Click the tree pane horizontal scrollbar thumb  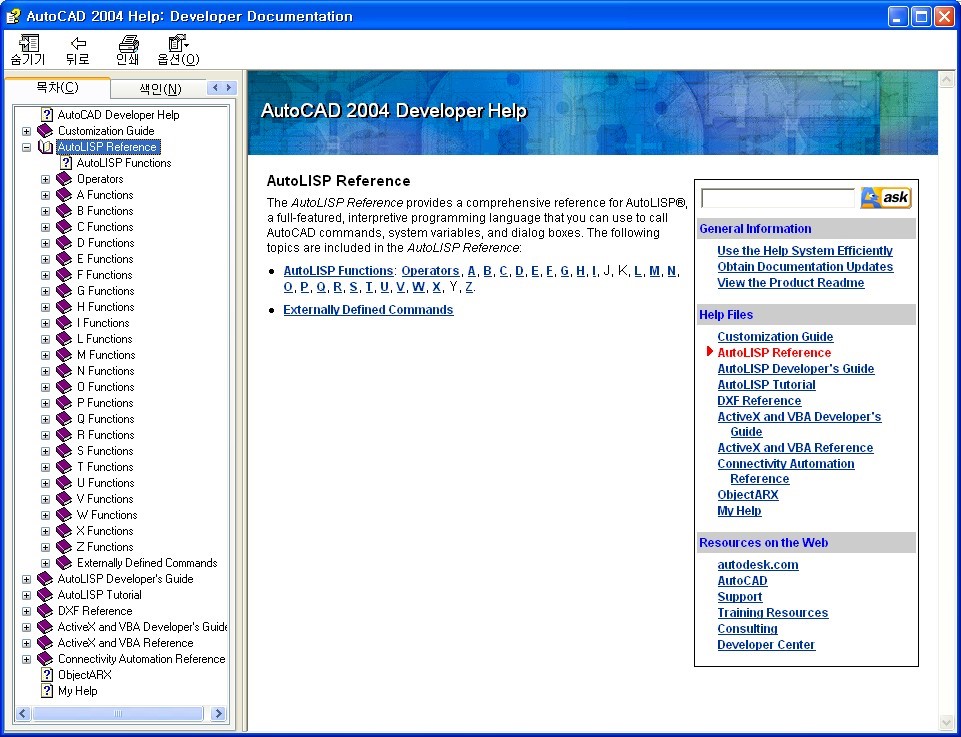point(118,714)
